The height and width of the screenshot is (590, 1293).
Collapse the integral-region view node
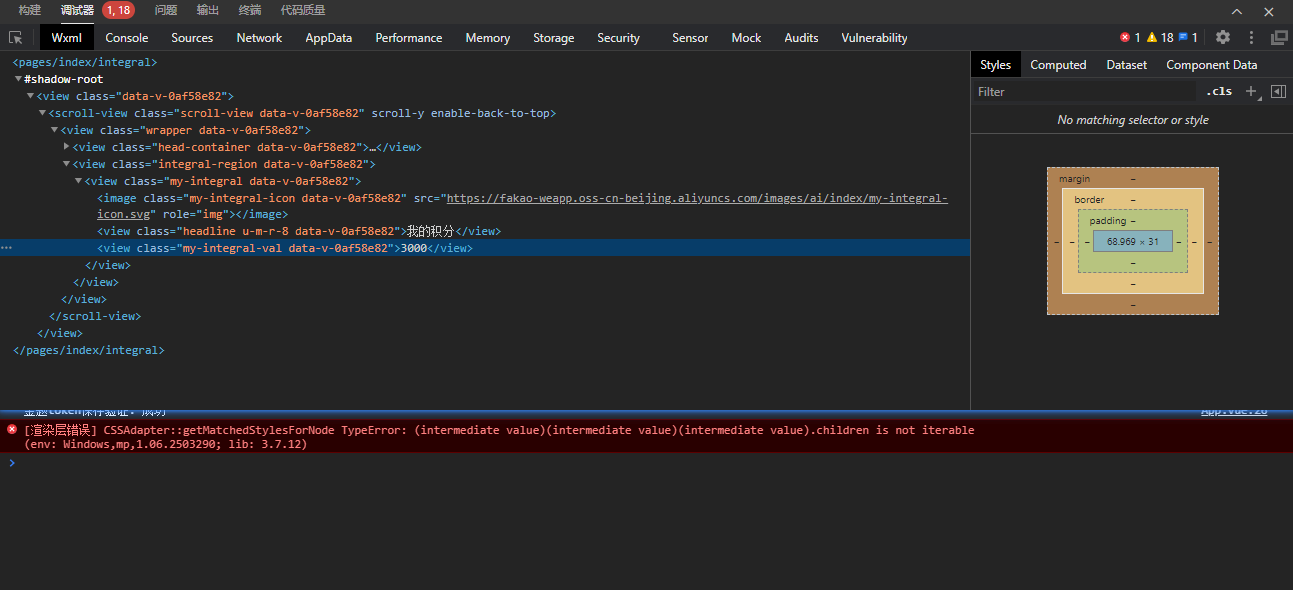[x=66, y=164]
